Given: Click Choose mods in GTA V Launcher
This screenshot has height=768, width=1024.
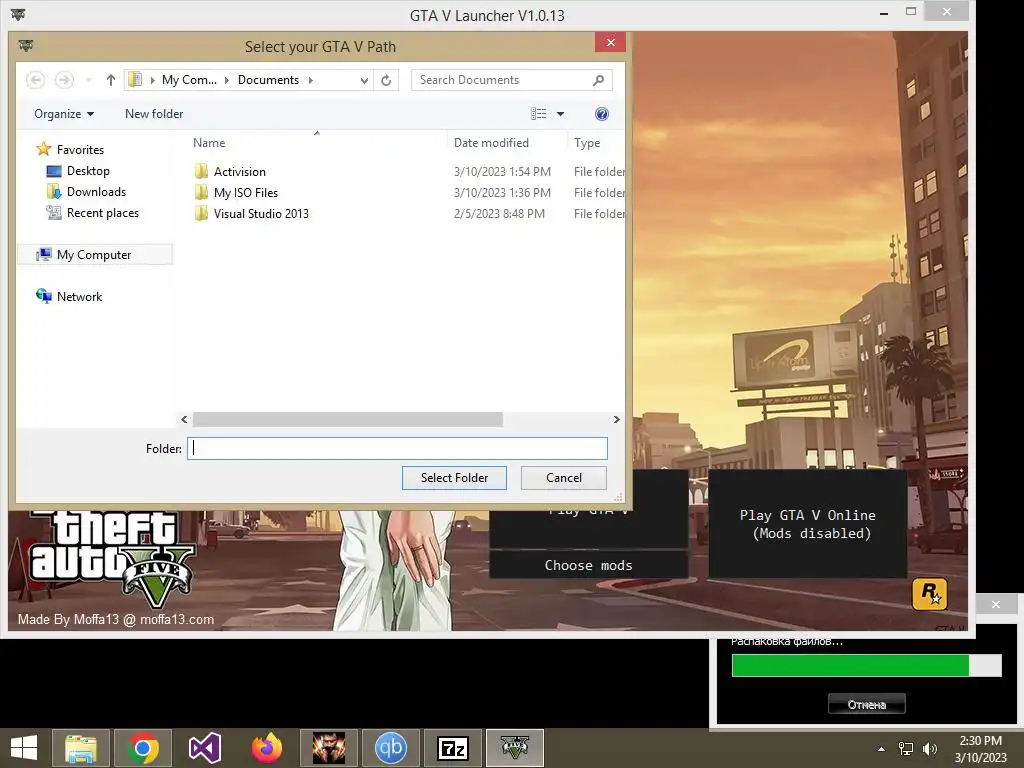Looking at the screenshot, I should [588, 565].
